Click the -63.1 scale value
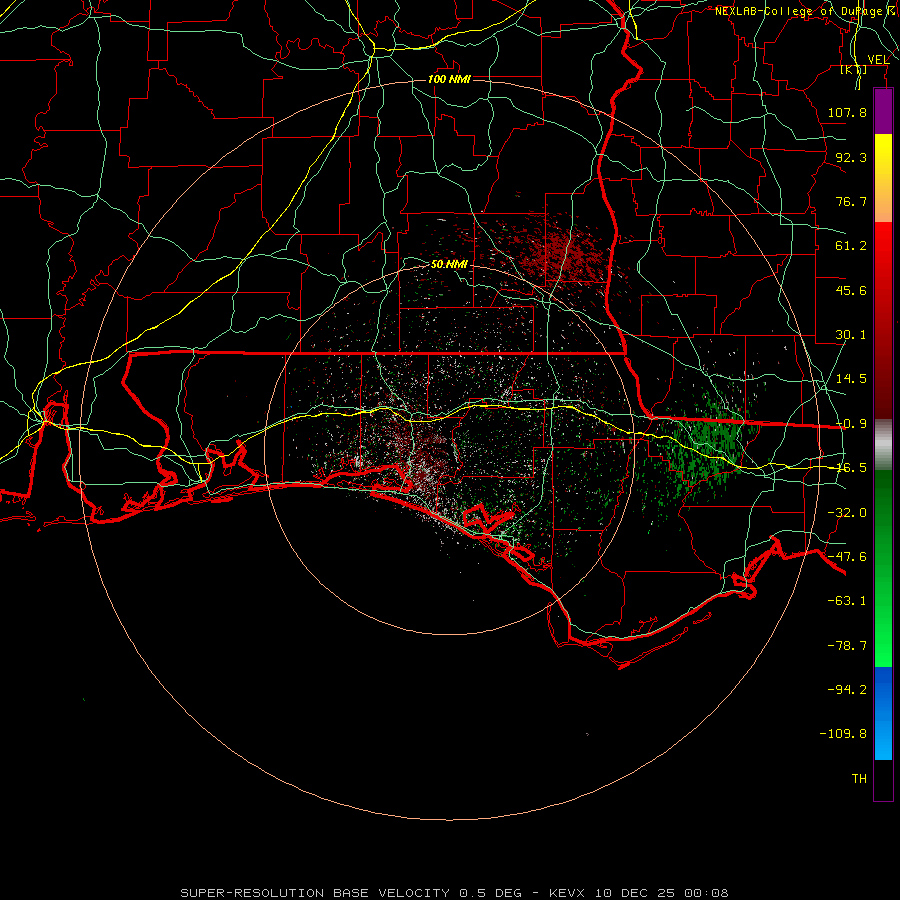 pos(847,601)
